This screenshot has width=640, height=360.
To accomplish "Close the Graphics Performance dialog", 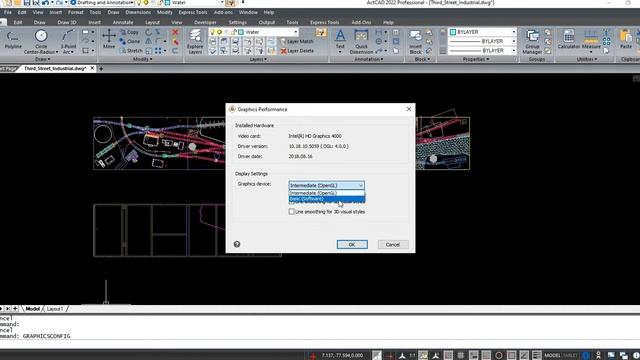I will point(409,109).
